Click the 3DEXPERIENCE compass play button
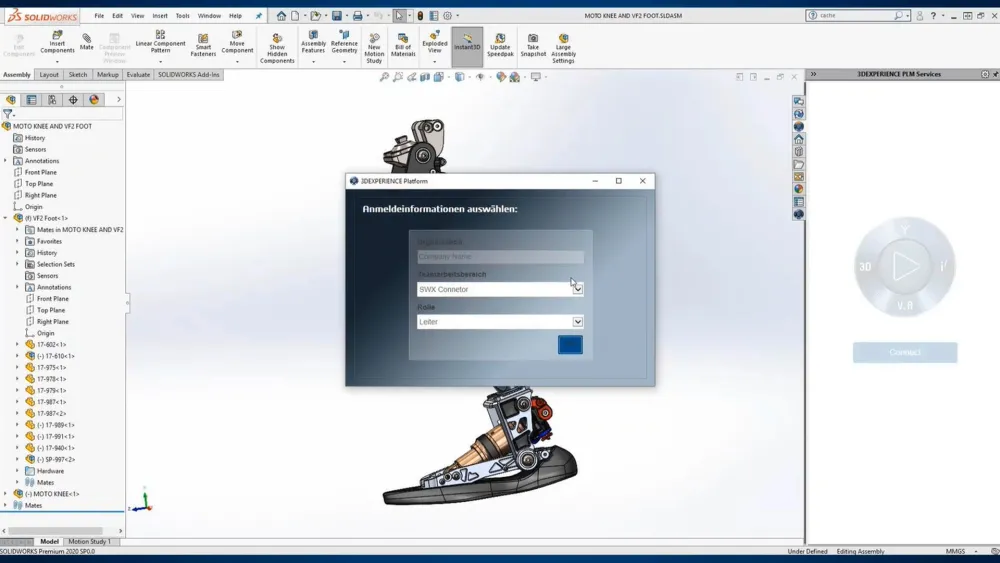 pos(905,267)
